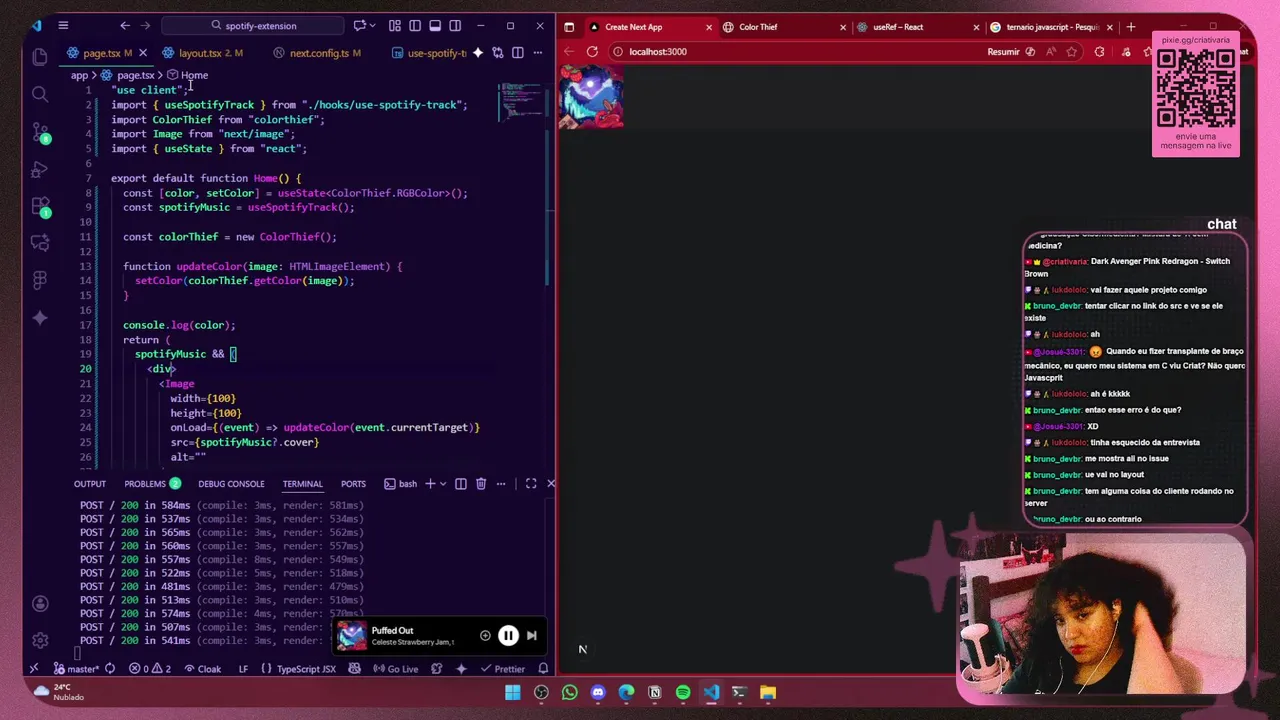Open the DEBUG CONSOLE panel tab

coord(231,484)
